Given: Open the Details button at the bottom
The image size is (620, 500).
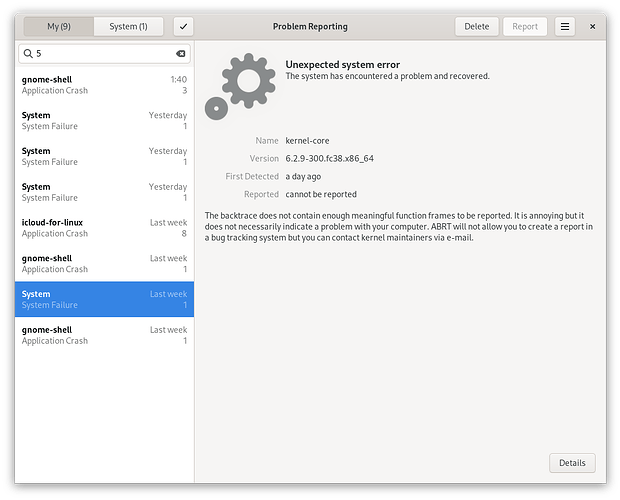Looking at the screenshot, I should [572, 463].
